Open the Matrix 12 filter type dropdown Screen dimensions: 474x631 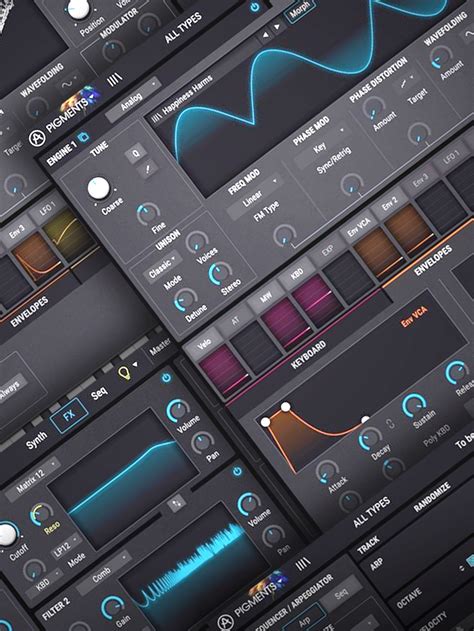coord(33,478)
